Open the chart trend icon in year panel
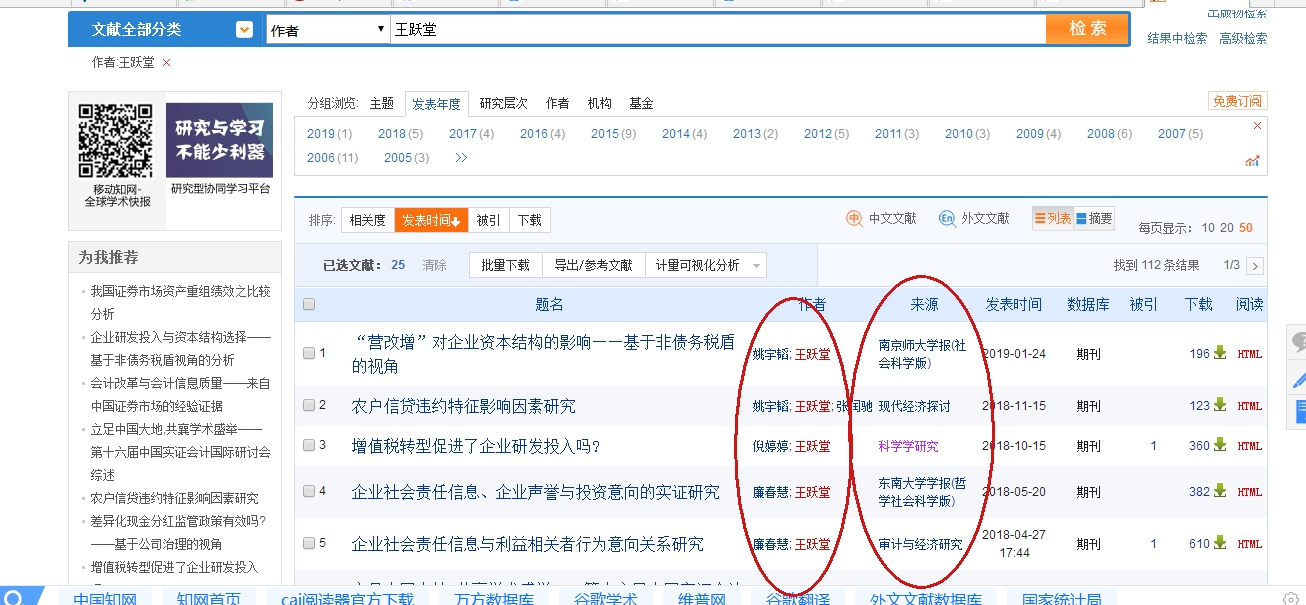The image size is (1306, 605). [x=1252, y=160]
